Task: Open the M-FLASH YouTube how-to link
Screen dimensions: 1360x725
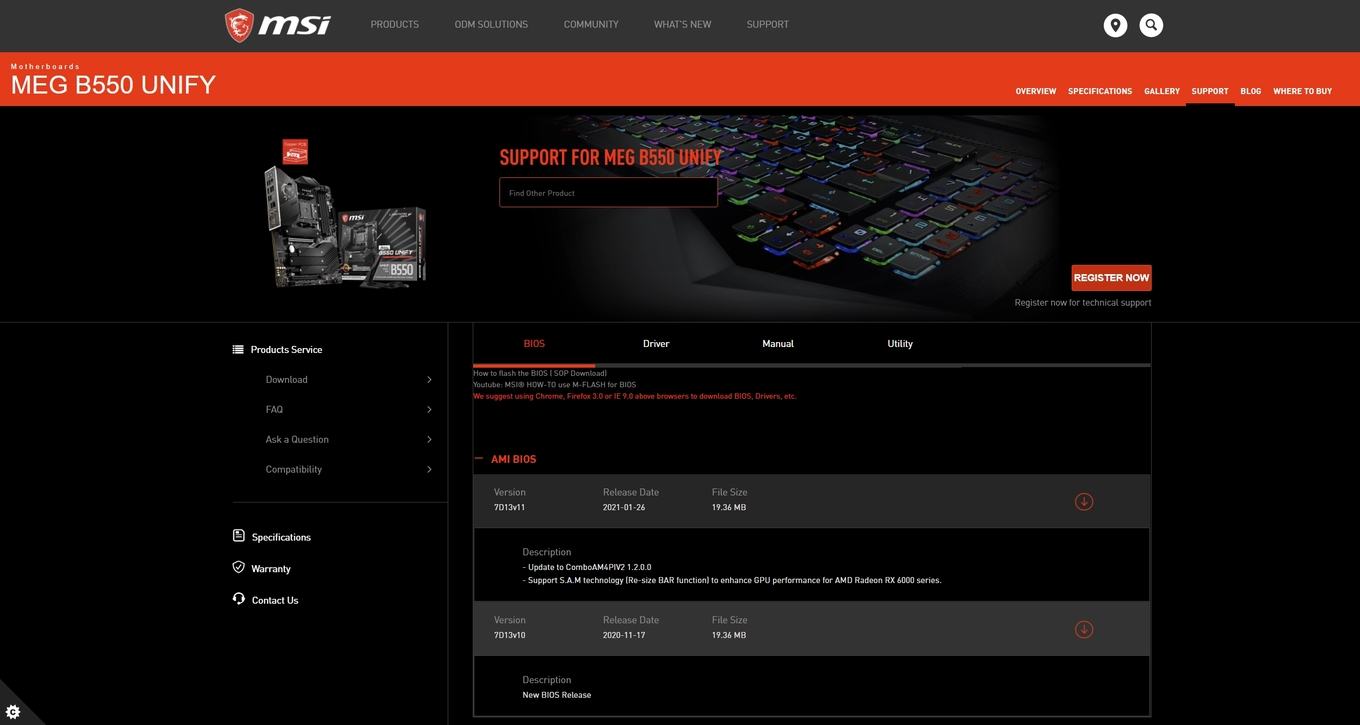Action: [555, 385]
